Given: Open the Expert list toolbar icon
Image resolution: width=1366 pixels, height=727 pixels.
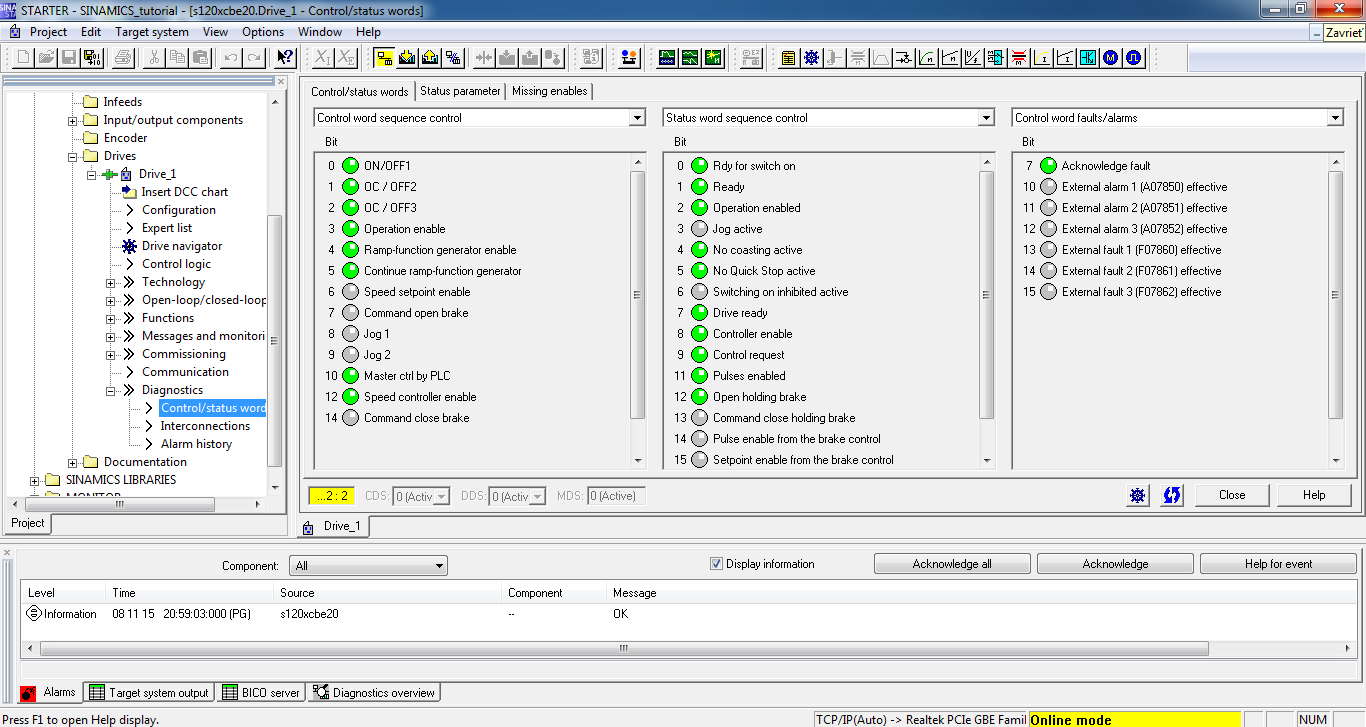Looking at the screenshot, I should point(789,58).
